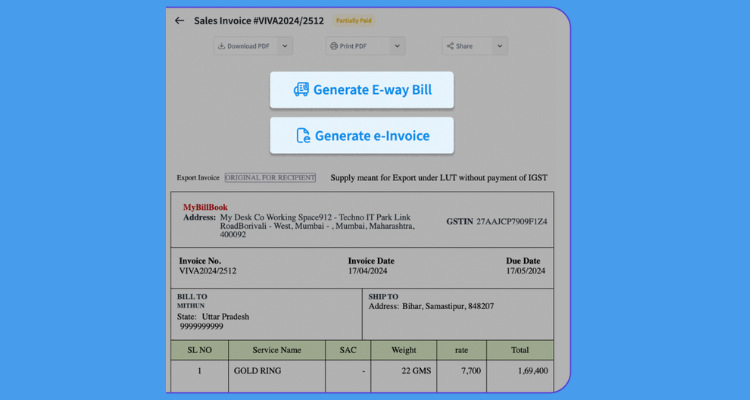The width and height of the screenshot is (750, 400).
Task: Click the truck icon on E-way Bill button
Action: (x=301, y=90)
